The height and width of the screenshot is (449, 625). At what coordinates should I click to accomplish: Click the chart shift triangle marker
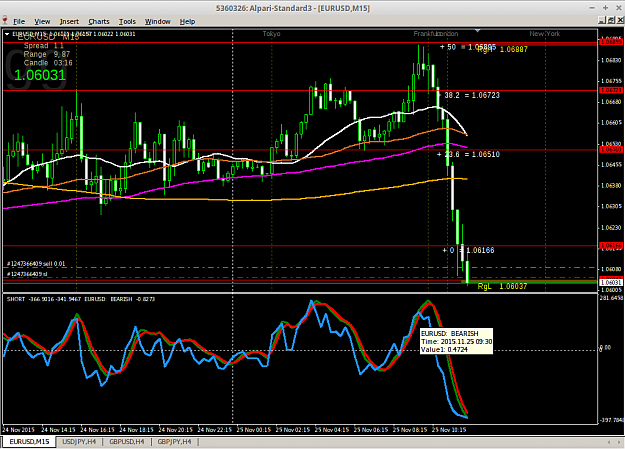point(478,31)
